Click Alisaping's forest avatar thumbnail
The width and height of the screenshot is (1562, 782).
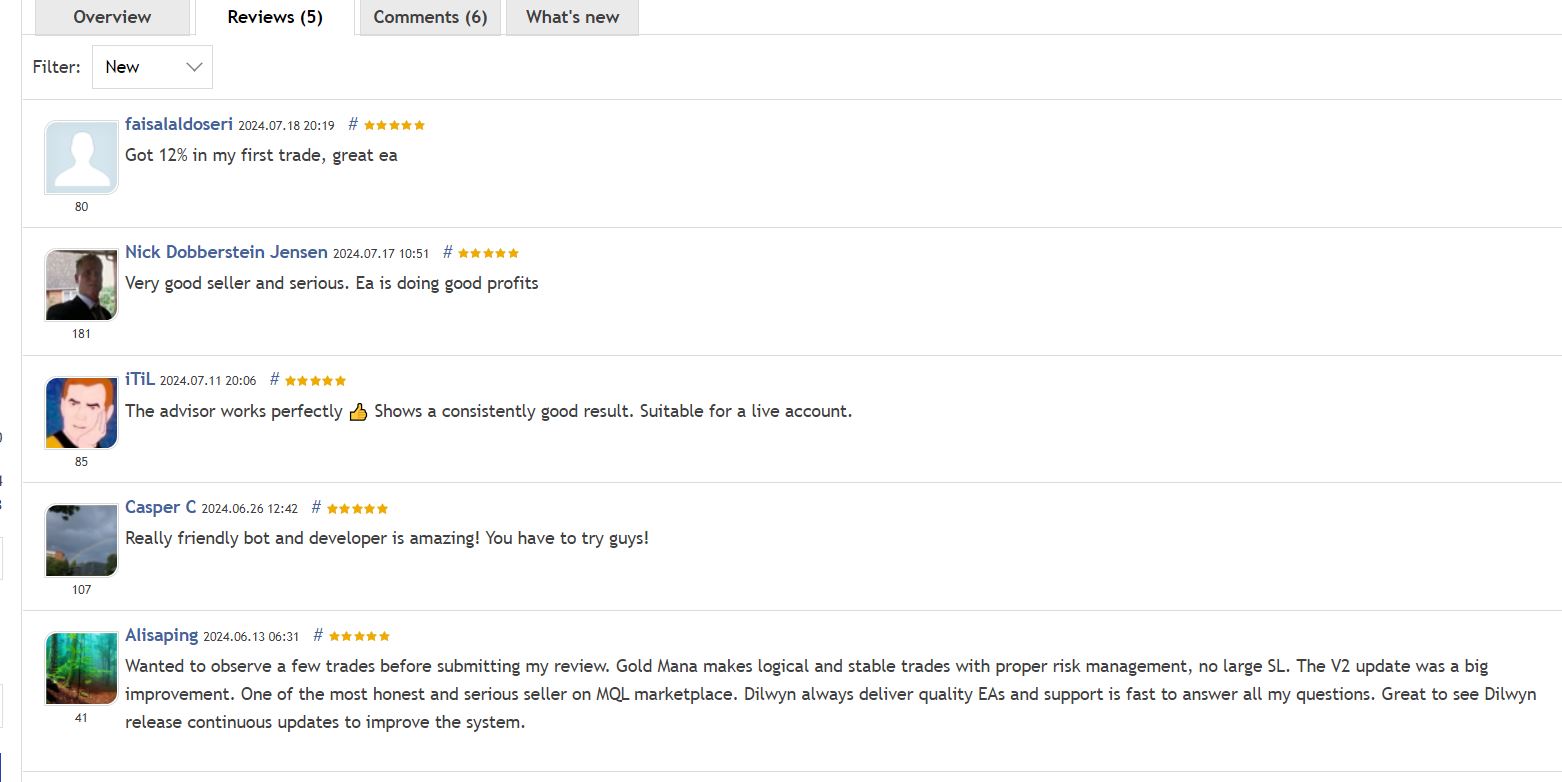(x=80, y=667)
